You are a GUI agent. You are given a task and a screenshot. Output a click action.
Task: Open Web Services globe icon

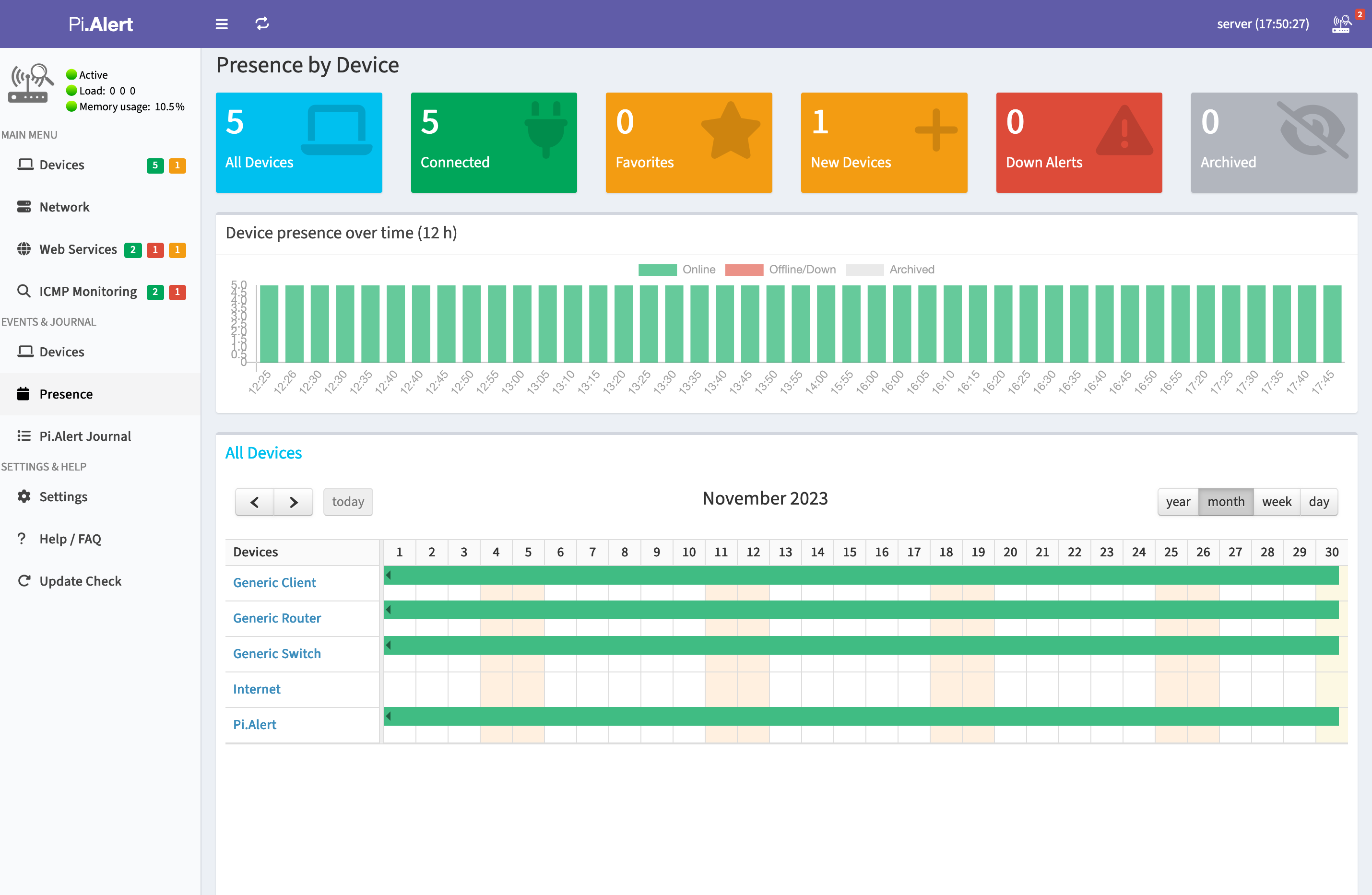24,249
